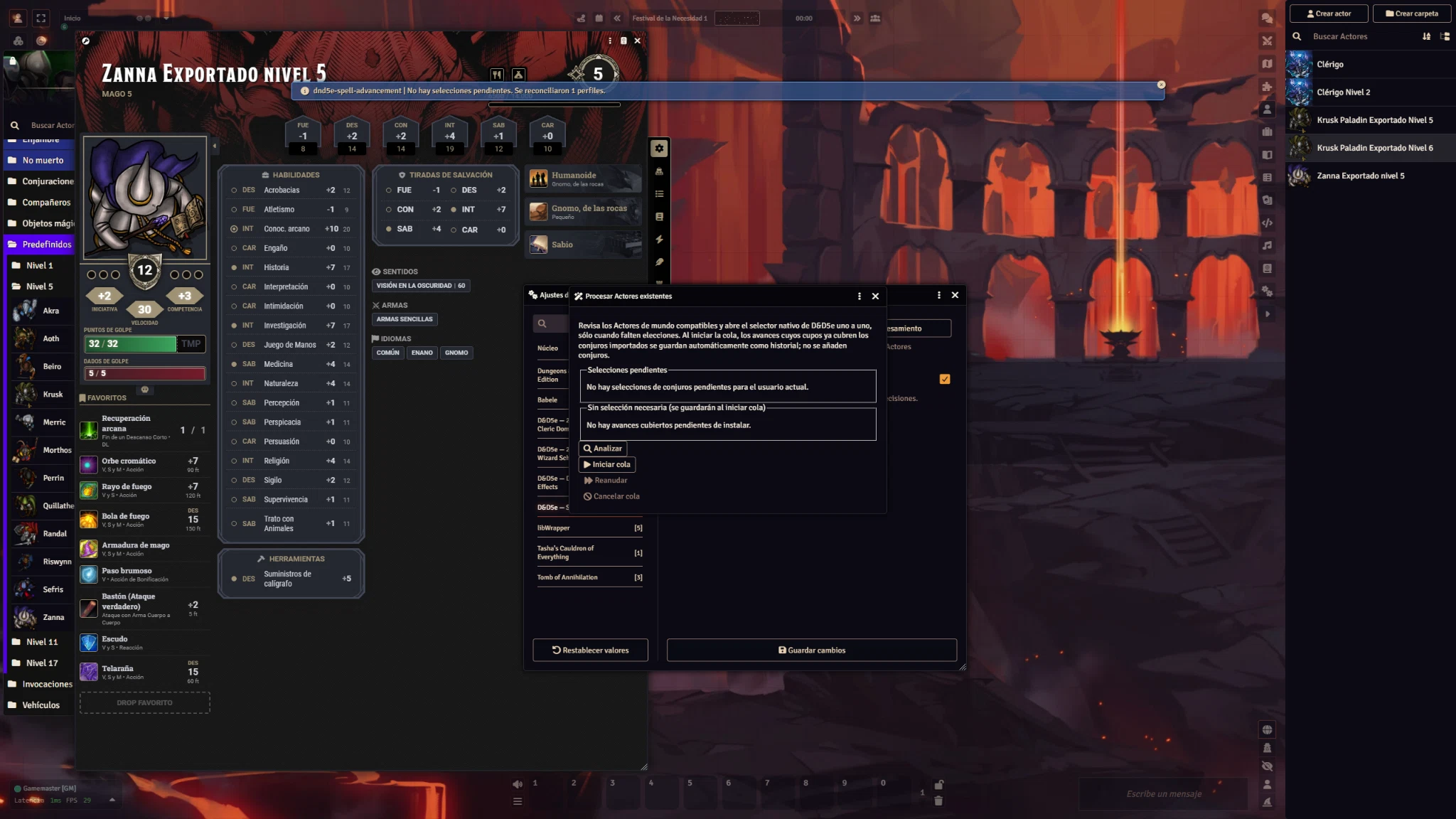This screenshot has width=1456, height=819.
Task: Open the scenes map sidebar tab
Action: pyautogui.click(x=1267, y=64)
